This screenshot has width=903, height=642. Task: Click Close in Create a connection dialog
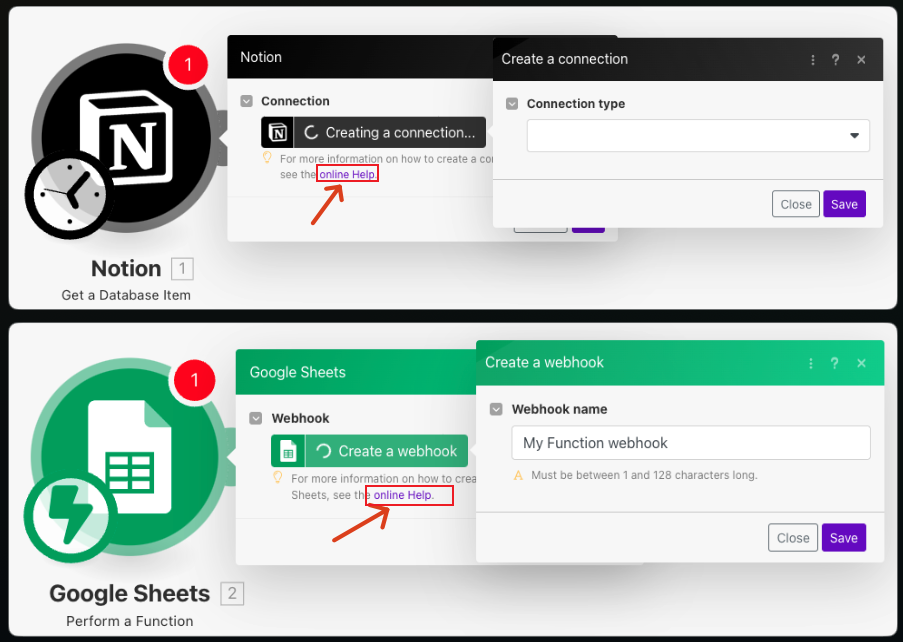coord(796,204)
